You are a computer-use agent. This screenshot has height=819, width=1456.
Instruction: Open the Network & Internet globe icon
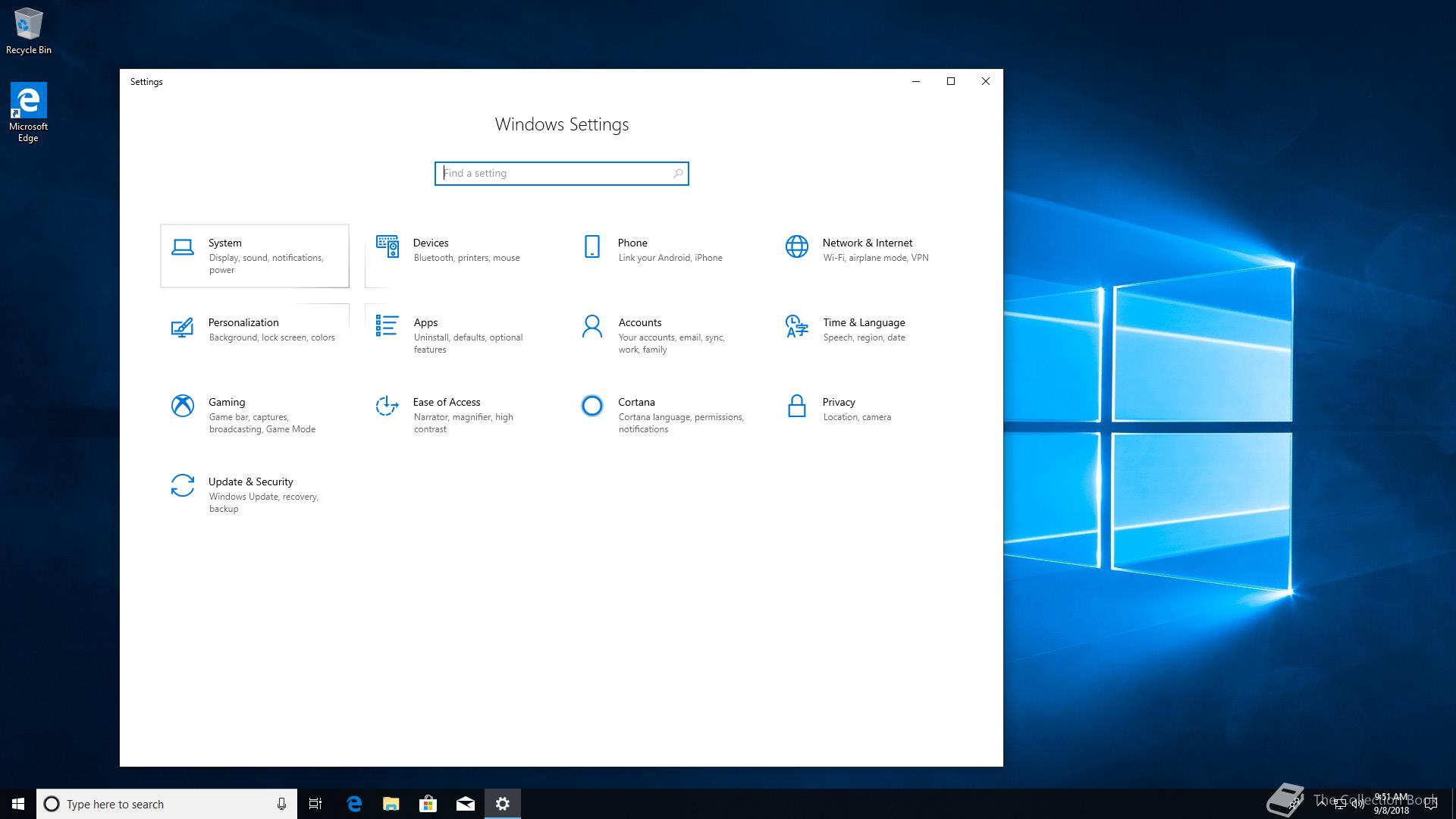[x=797, y=246]
